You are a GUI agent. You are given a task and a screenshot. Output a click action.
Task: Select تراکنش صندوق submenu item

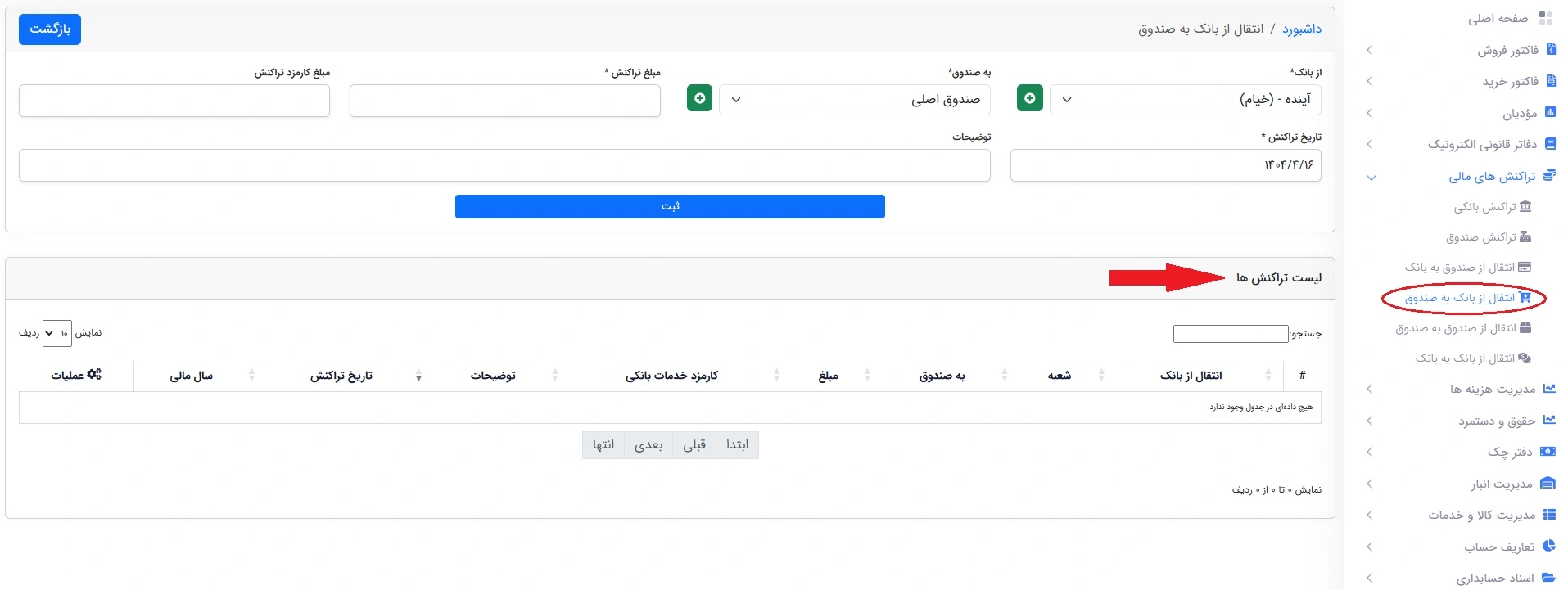(x=1480, y=237)
